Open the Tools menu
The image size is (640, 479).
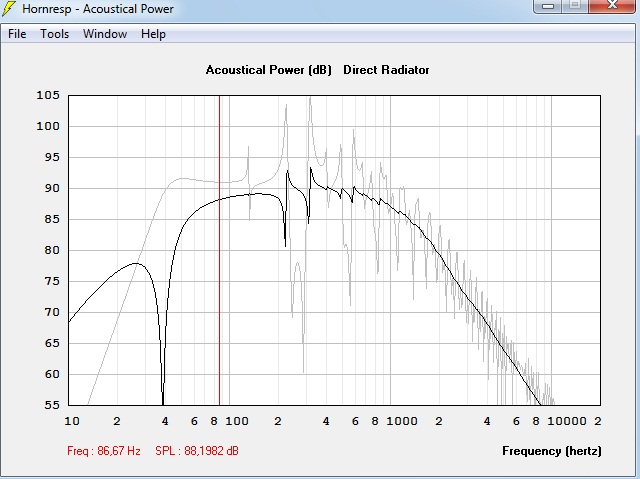point(54,34)
